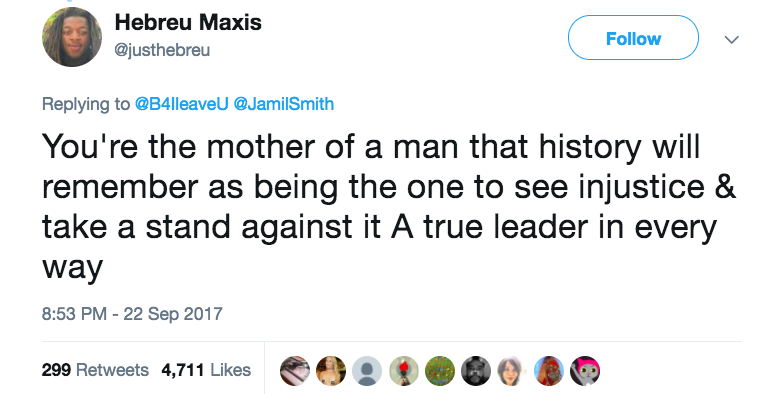Click the first liker avatar in row

pos(294,371)
